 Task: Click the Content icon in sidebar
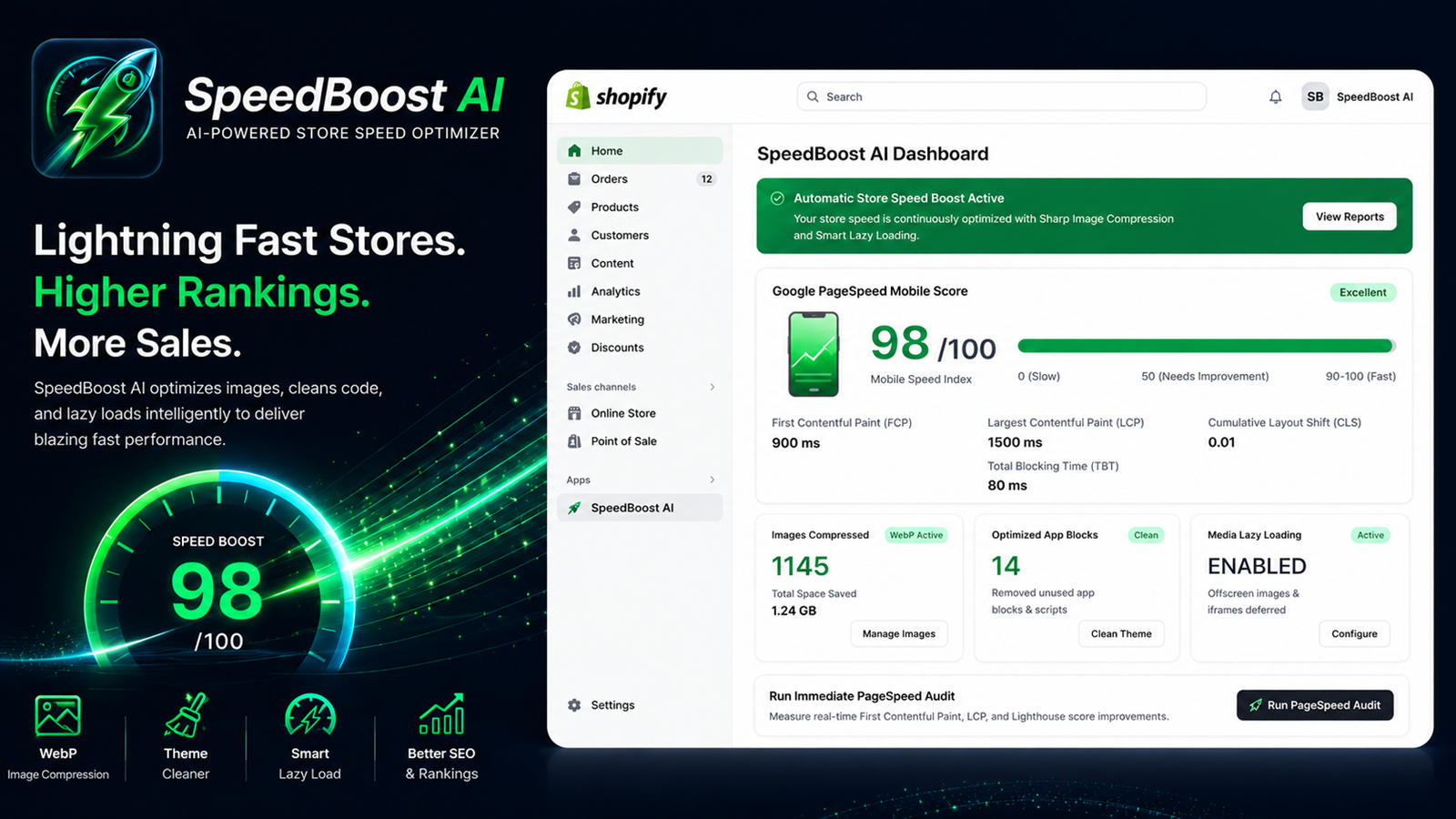(574, 263)
